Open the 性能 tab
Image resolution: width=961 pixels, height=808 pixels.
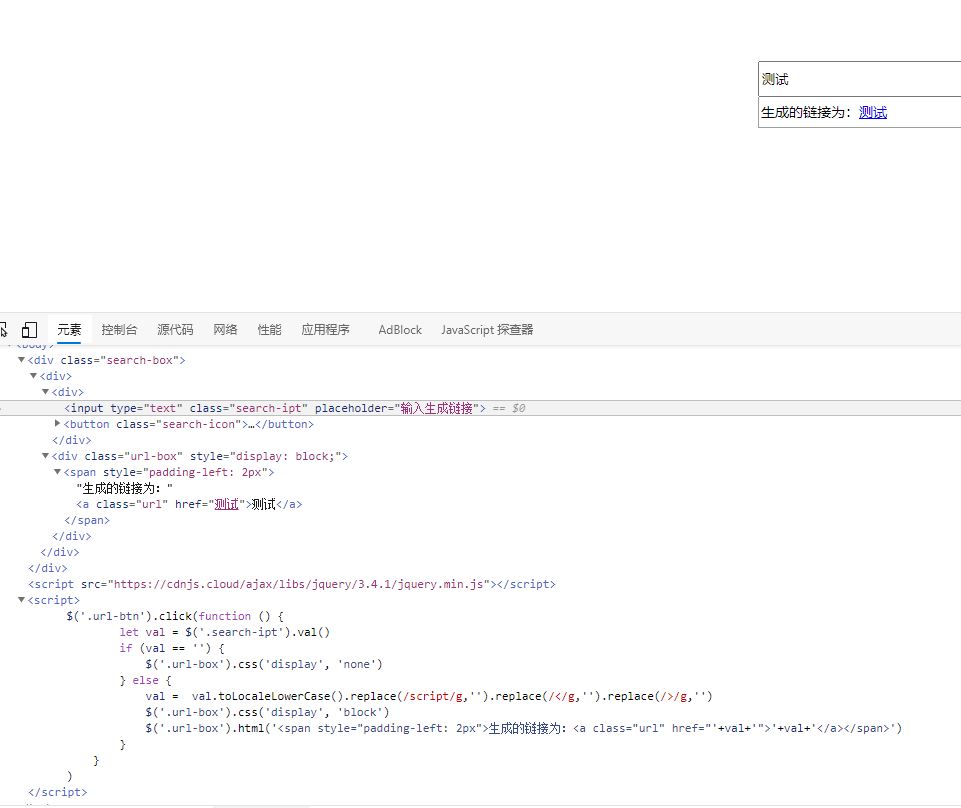click(269, 330)
